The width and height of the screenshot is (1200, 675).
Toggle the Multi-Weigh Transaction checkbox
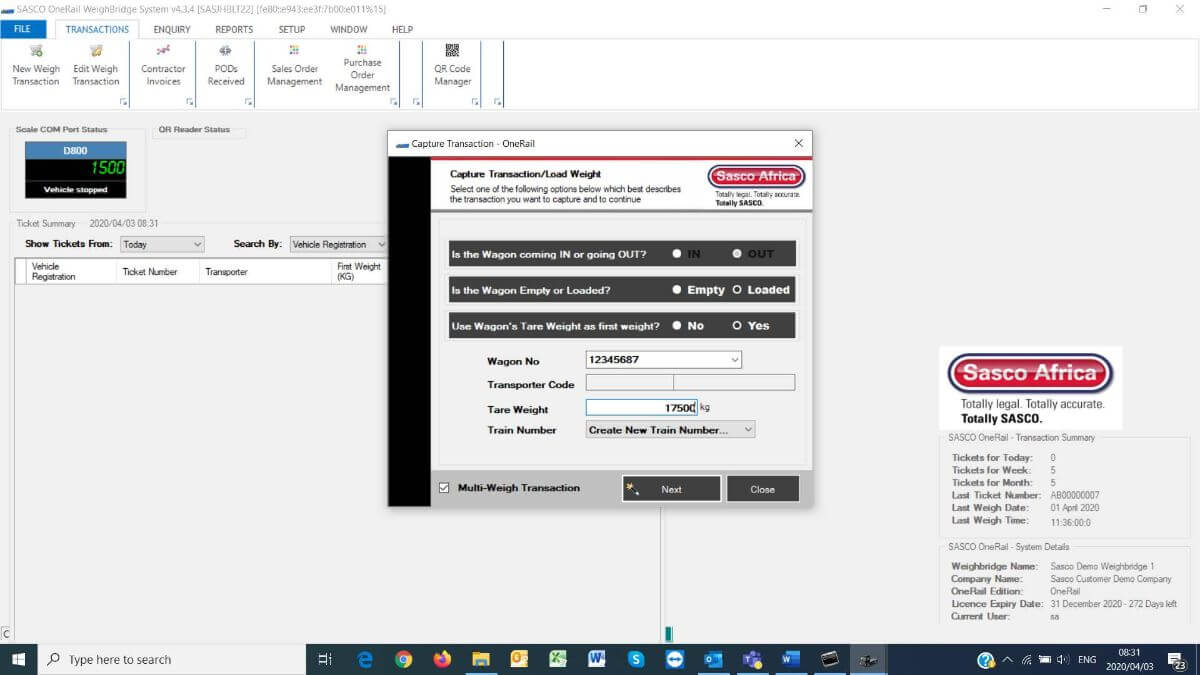[x=444, y=488]
